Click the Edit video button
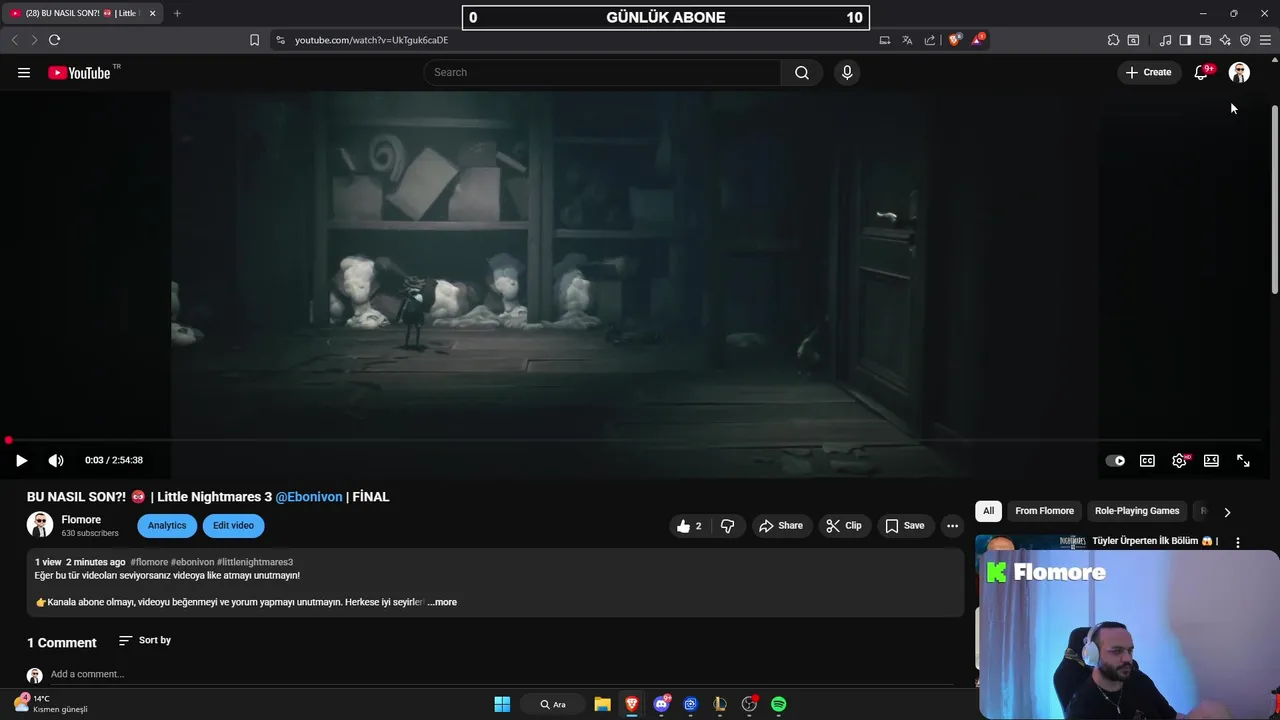The image size is (1280, 720). [x=233, y=526]
